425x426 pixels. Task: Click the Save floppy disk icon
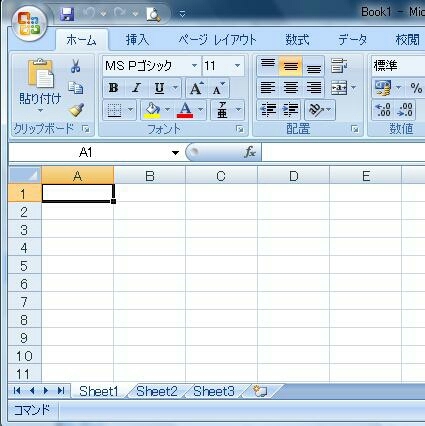[x=67, y=14]
